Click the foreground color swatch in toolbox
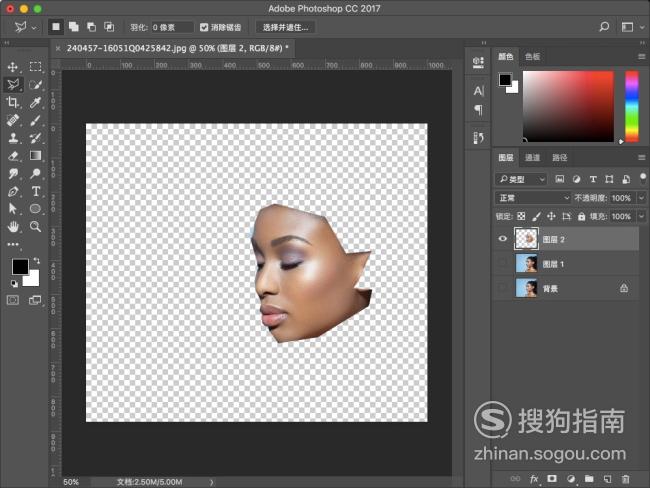Screen dimensions: 650x488 coord(19,267)
